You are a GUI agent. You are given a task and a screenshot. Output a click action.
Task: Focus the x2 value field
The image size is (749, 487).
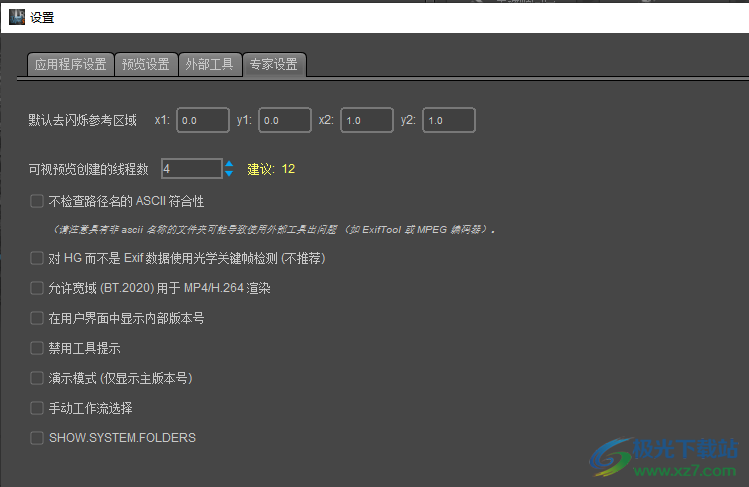367,120
